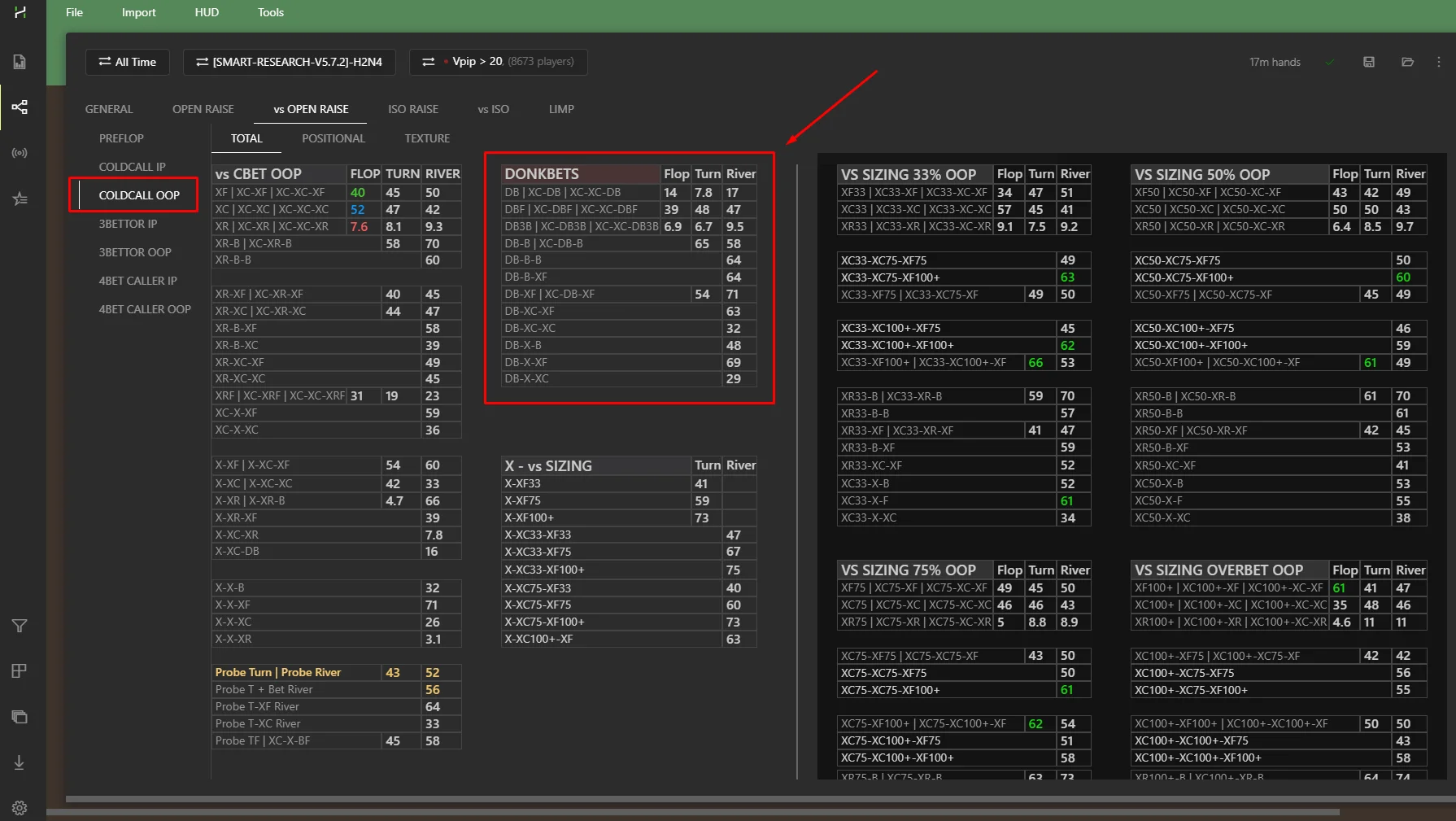This screenshot has width=1456, height=821.
Task: Click the open folder icon
Action: pyautogui.click(x=1407, y=62)
